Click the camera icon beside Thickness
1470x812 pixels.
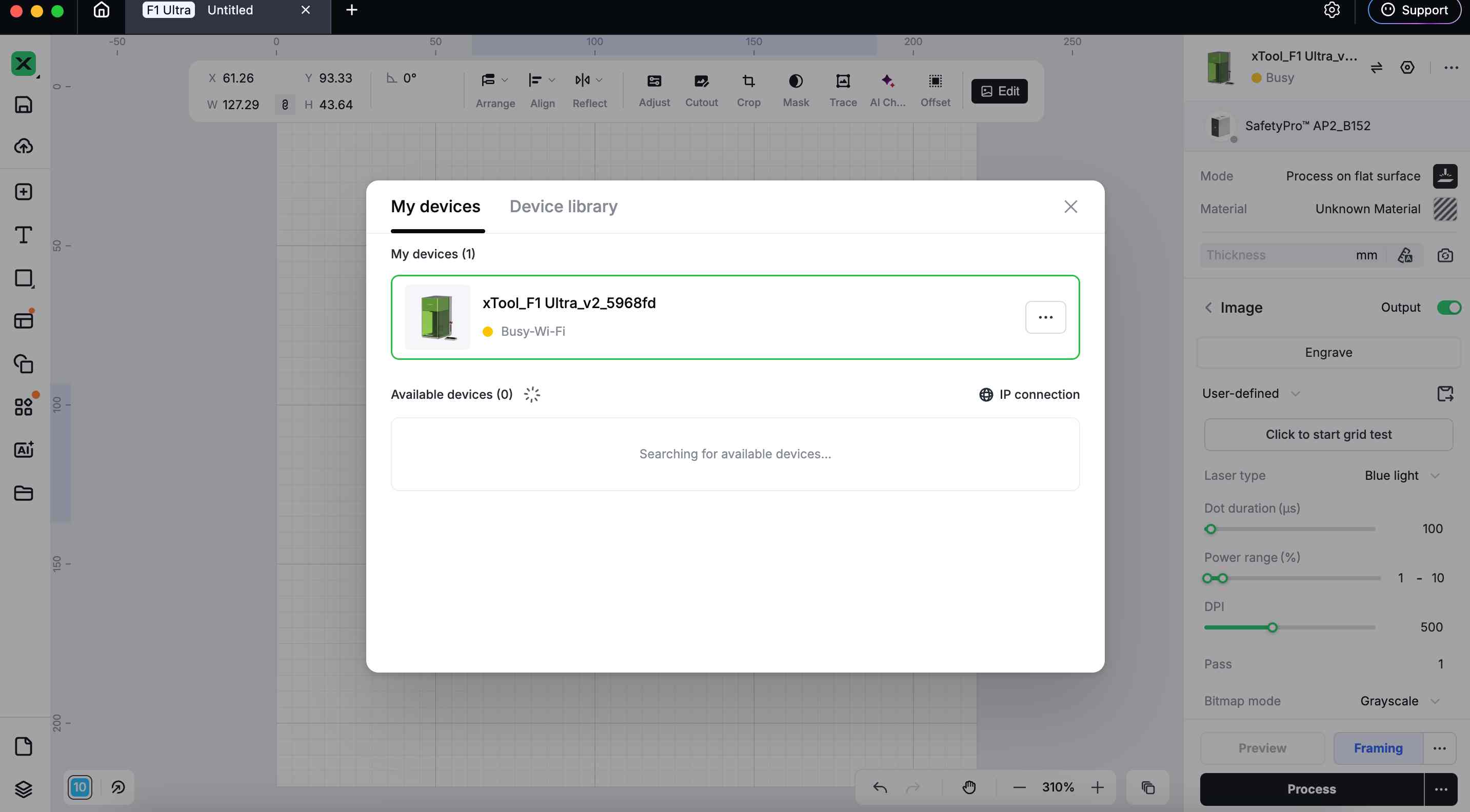pos(1445,255)
